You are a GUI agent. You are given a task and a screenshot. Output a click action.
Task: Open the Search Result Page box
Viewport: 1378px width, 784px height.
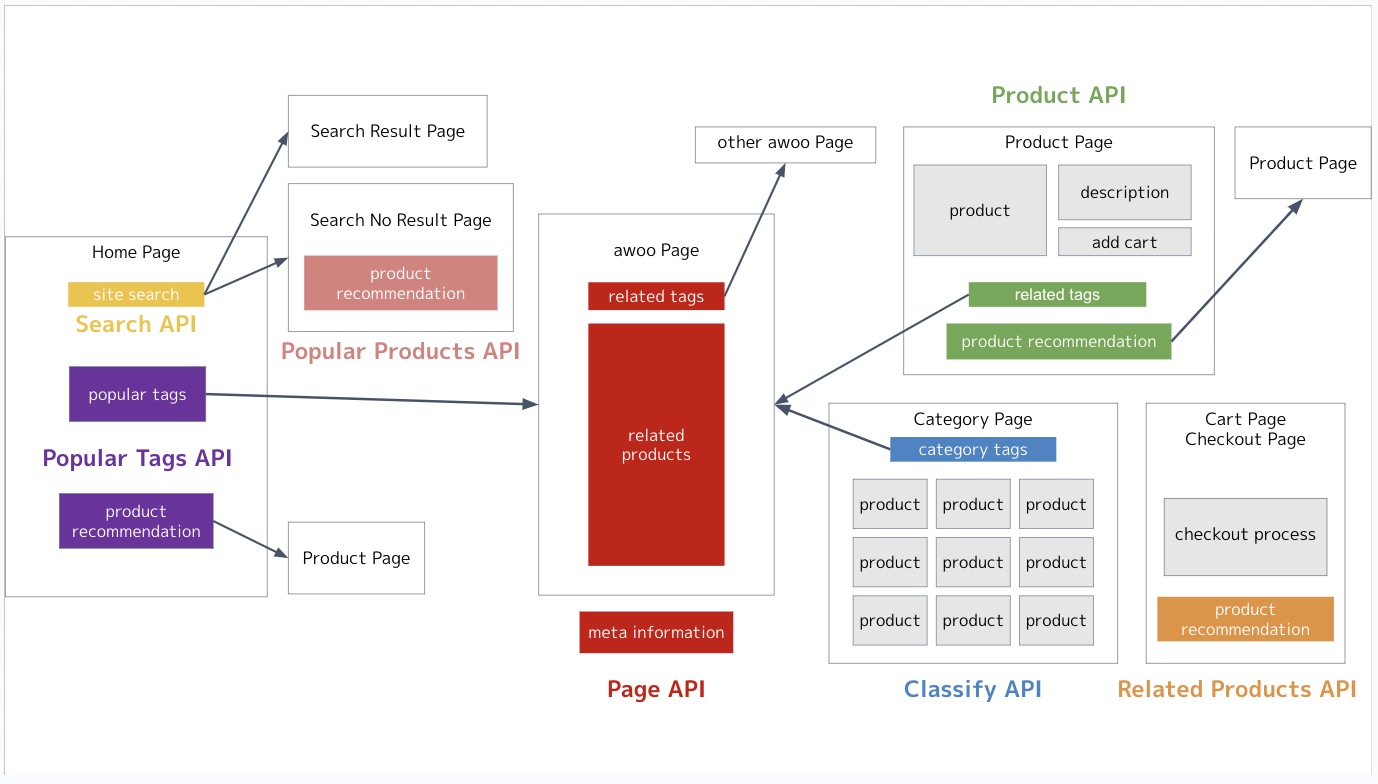tap(387, 131)
